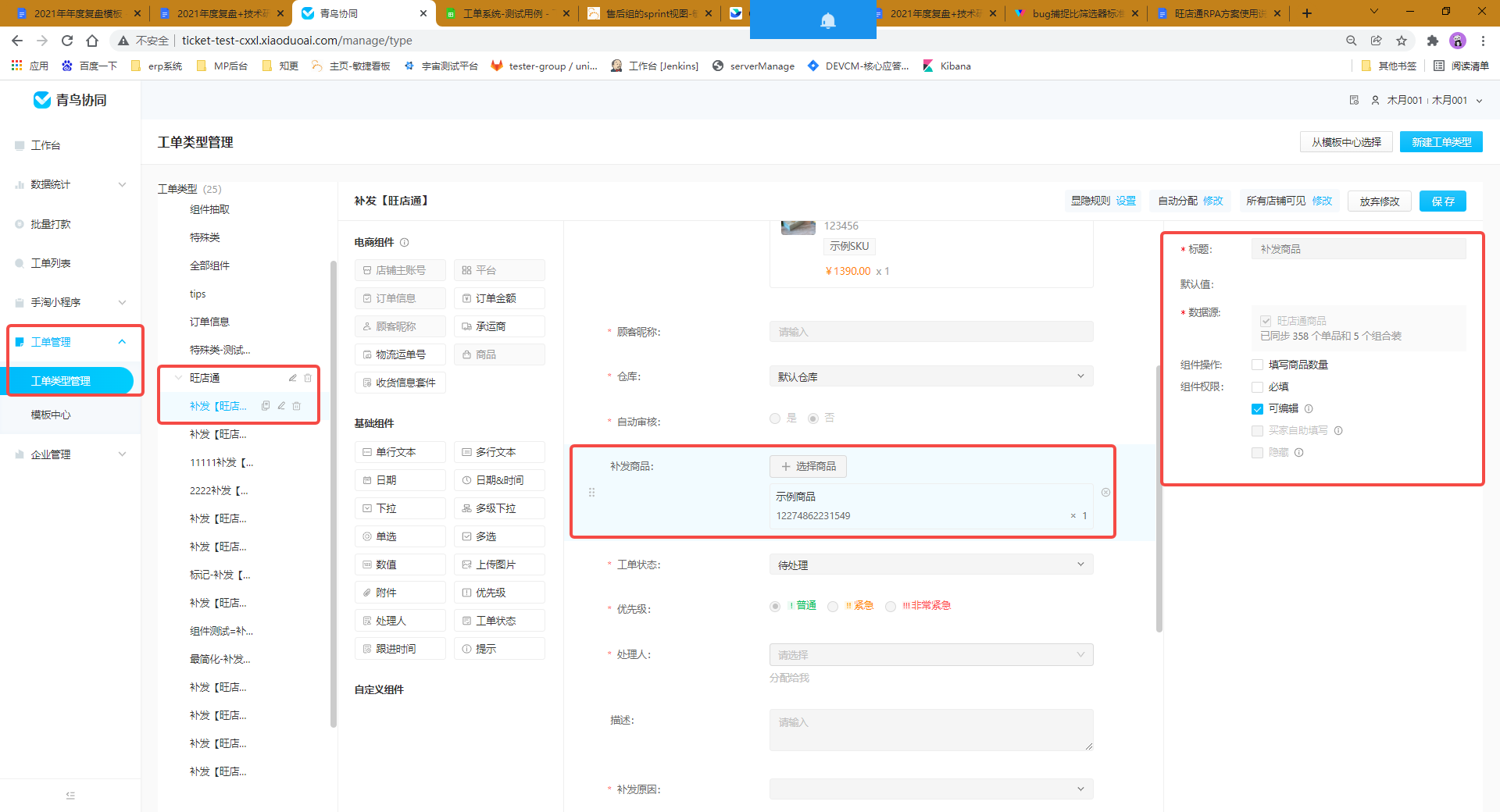
Task: Click the edit pencil icon on 旺店通 row
Action: click(x=292, y=378)
